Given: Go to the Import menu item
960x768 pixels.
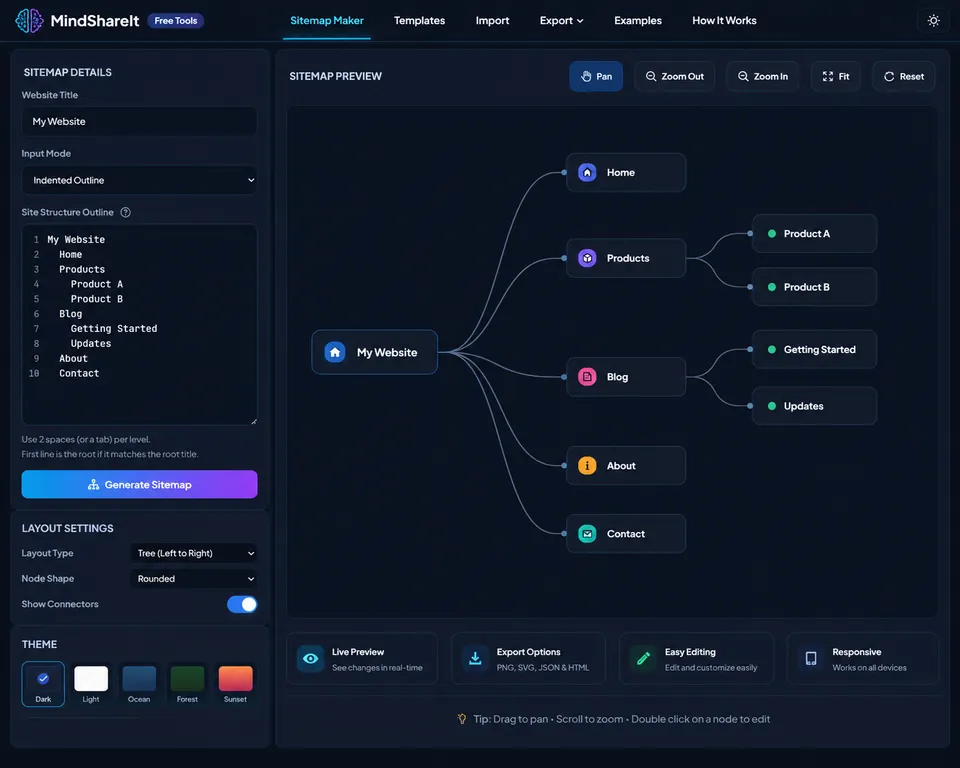Looking at the screenshot, I should point(492,21).
